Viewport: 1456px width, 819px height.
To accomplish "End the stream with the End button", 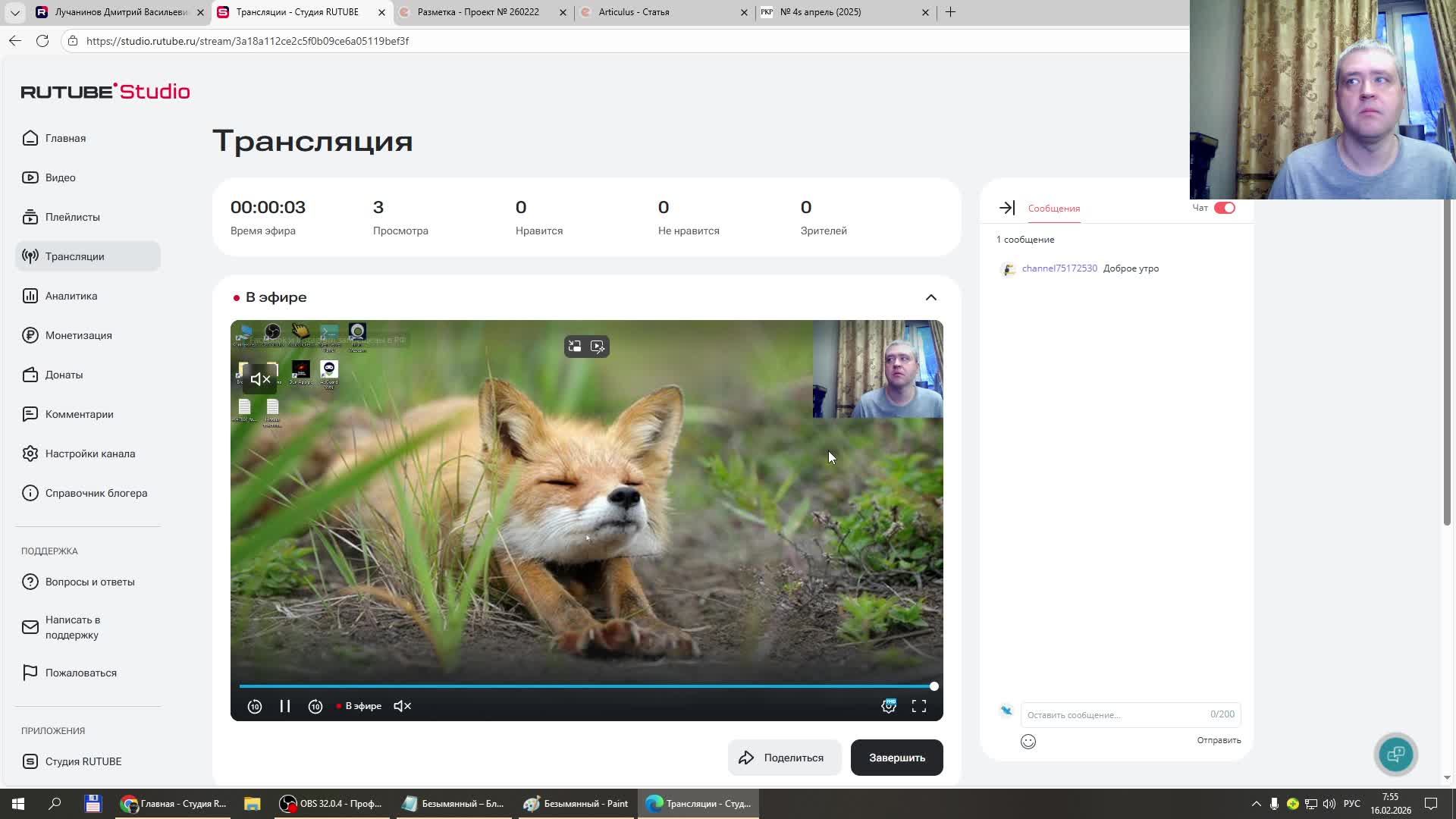I will click(896, 758).
